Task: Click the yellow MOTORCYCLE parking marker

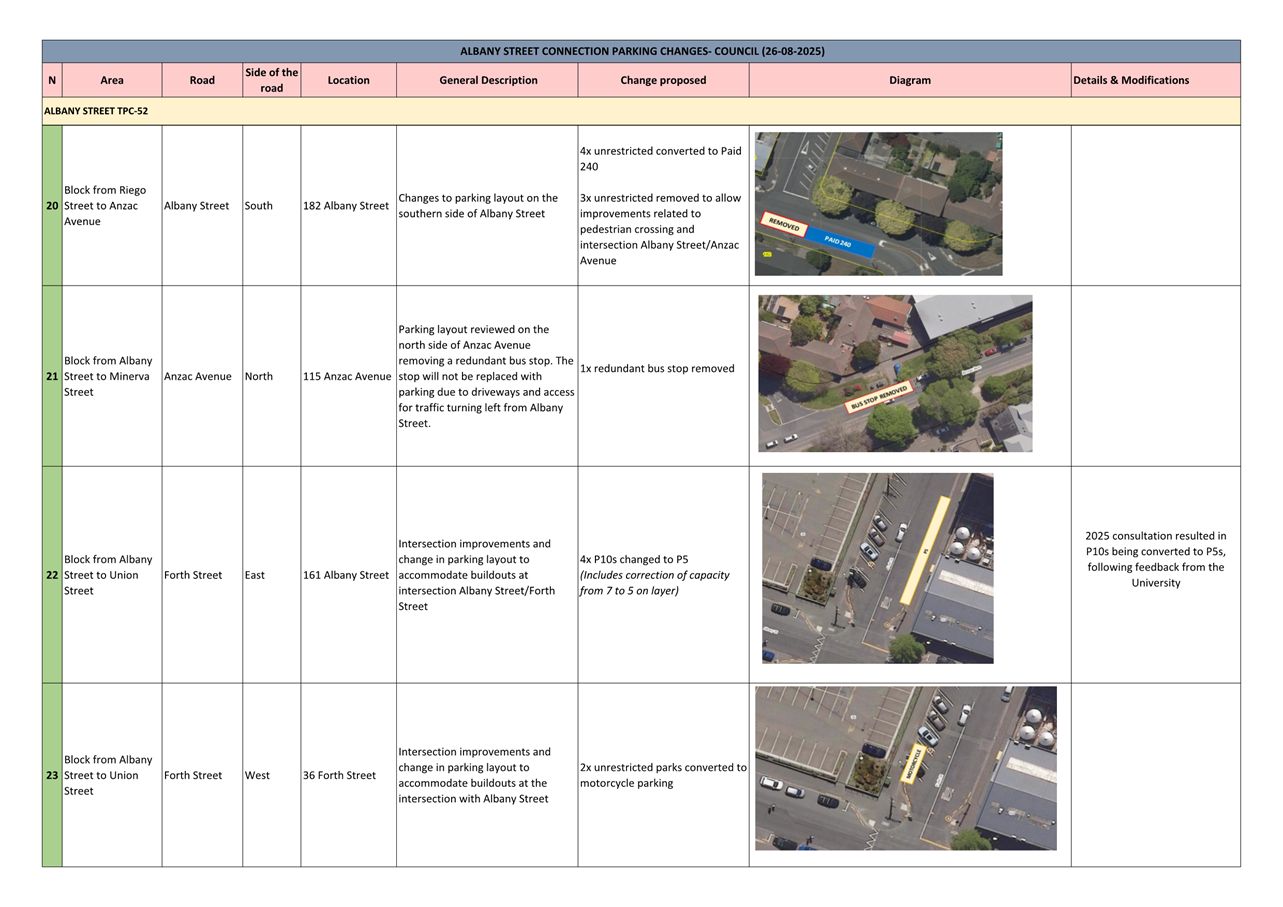Action: pyautogui.click(x=912, y=764)
